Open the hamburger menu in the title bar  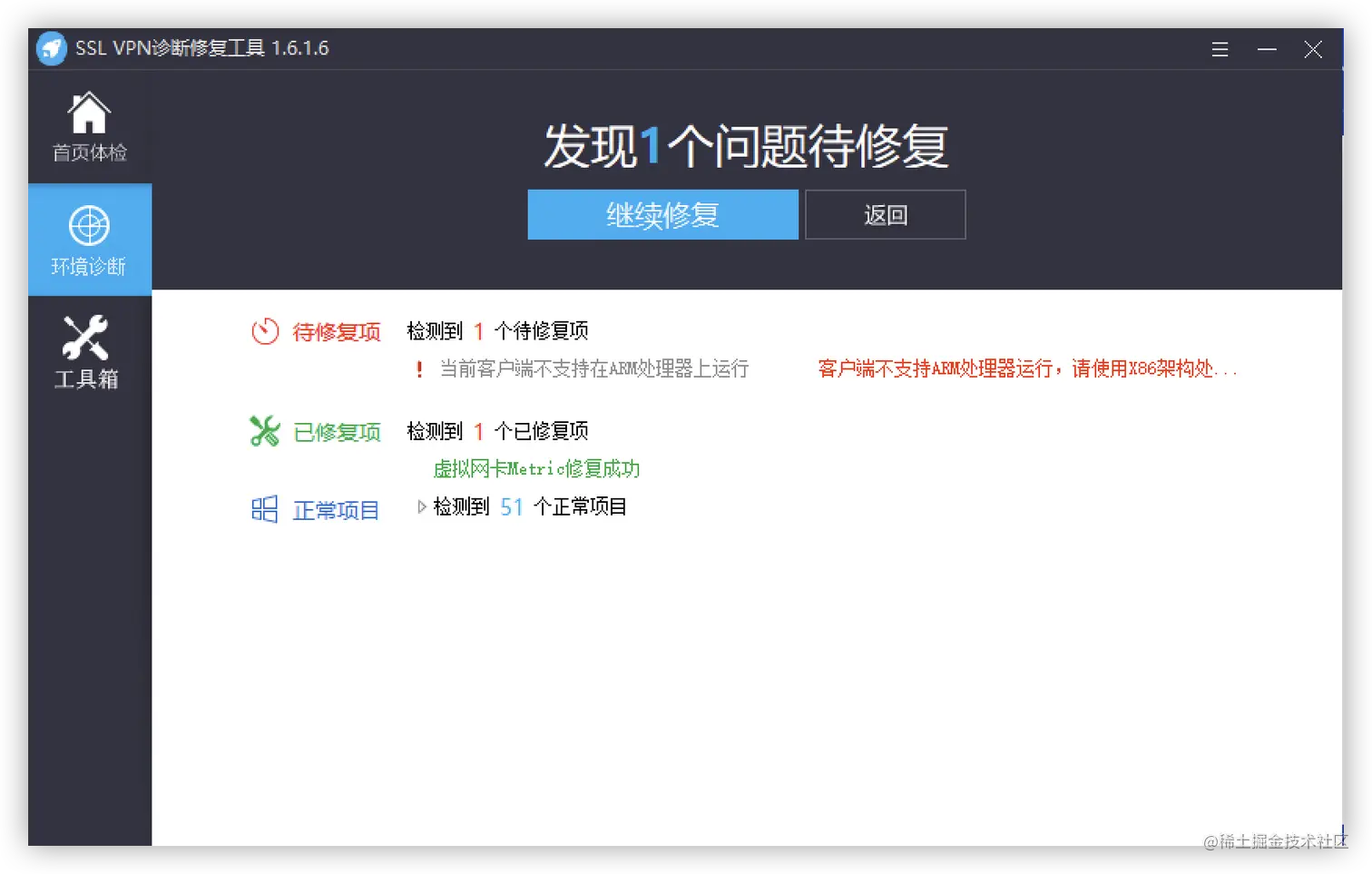pos(1220,49)
